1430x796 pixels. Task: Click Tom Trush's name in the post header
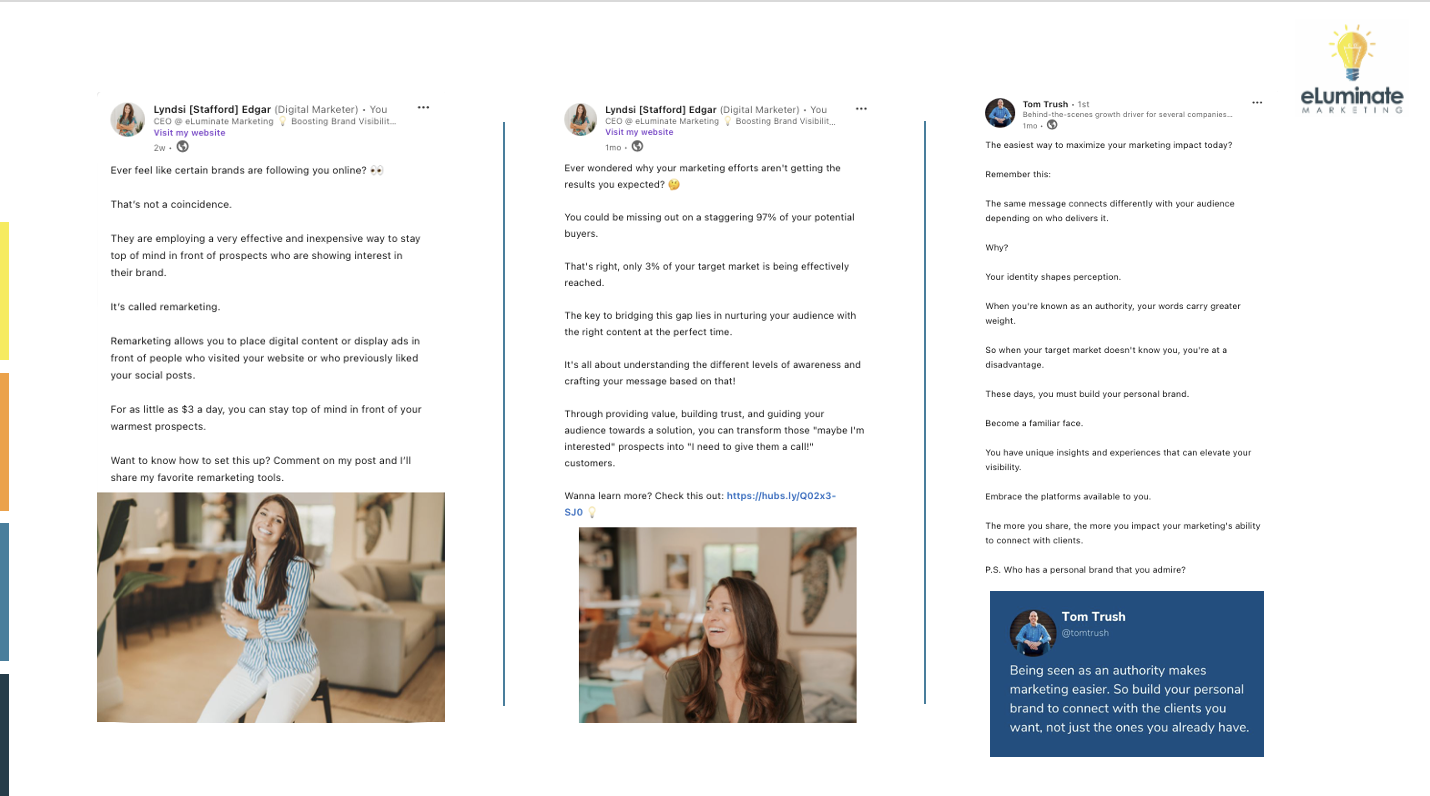[x=1045, y=104]
